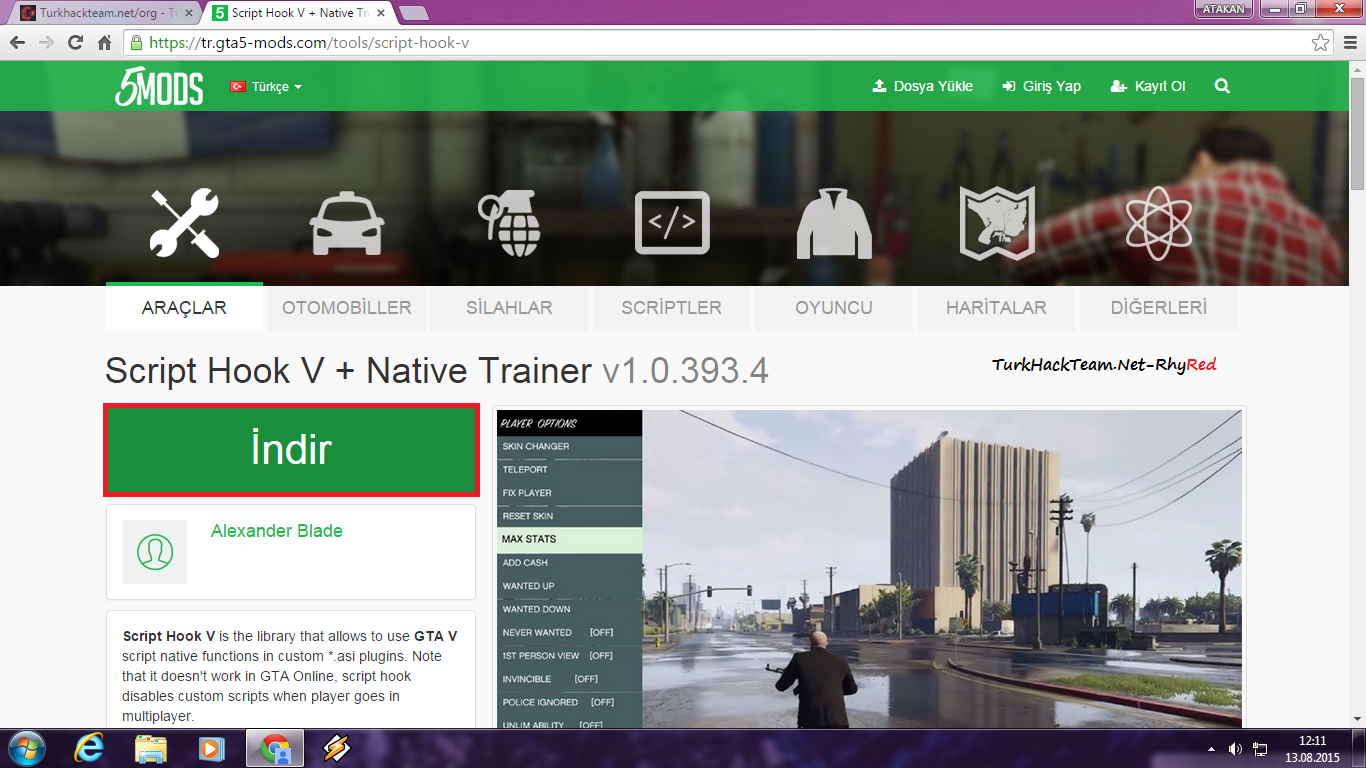Open the Winamp taskbar icon
1366x768 pixels.
tap(336, 748)
